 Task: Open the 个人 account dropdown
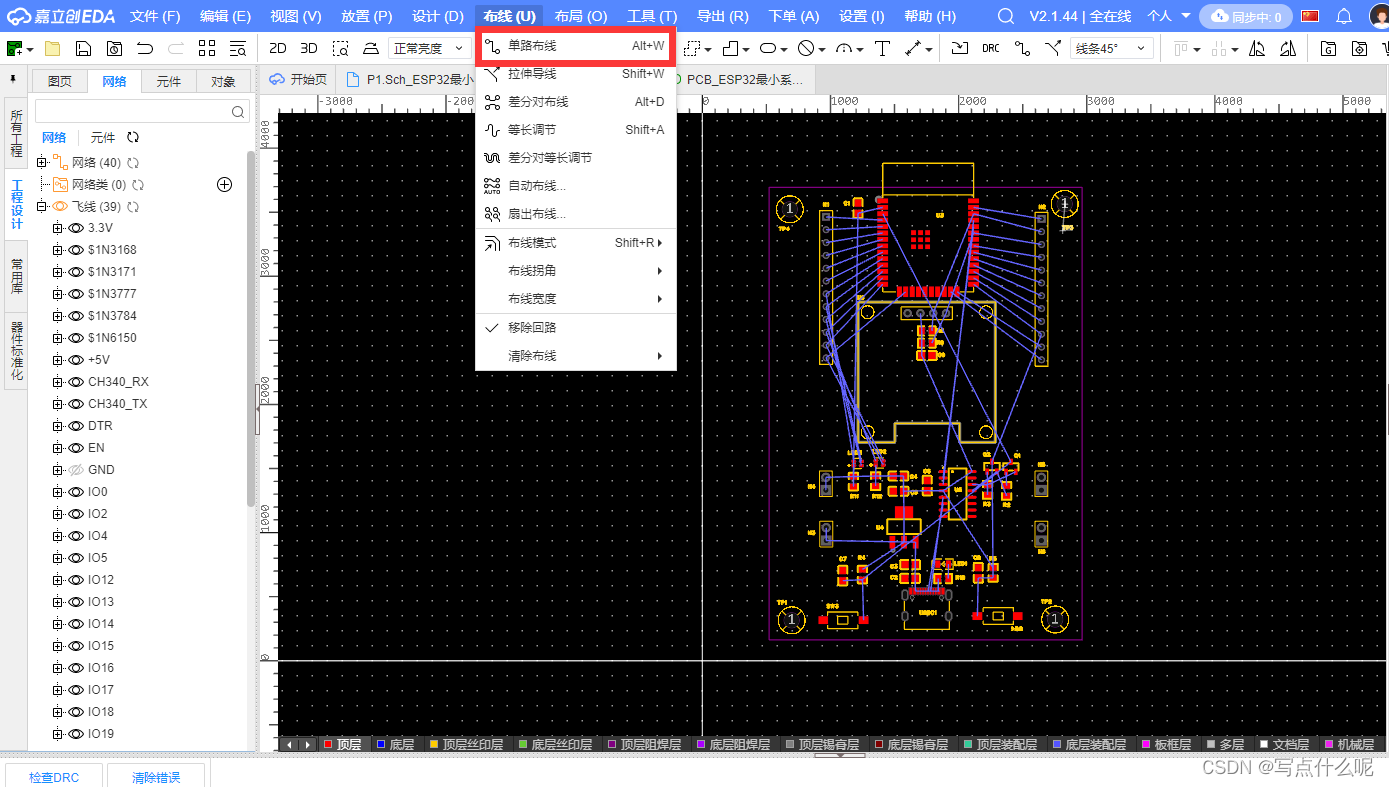[1168, 16]
